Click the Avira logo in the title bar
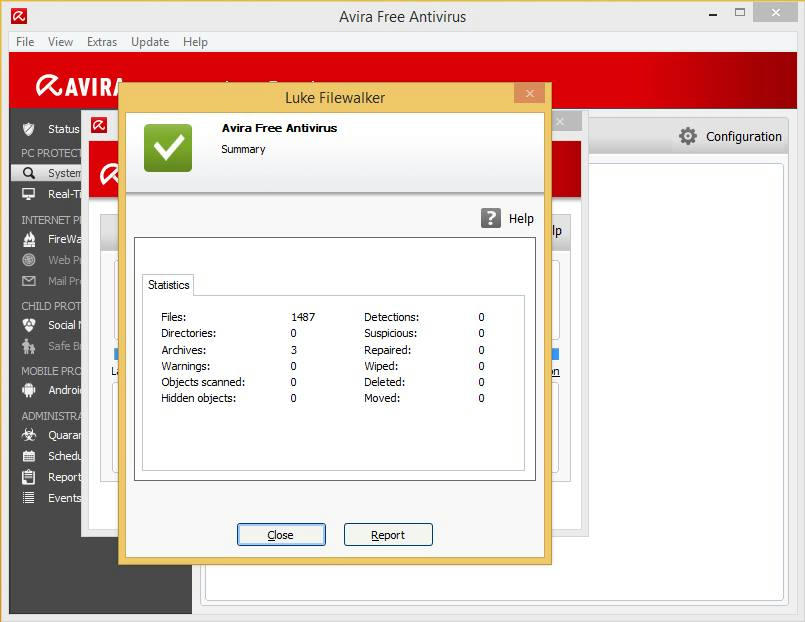 [19, 16]
